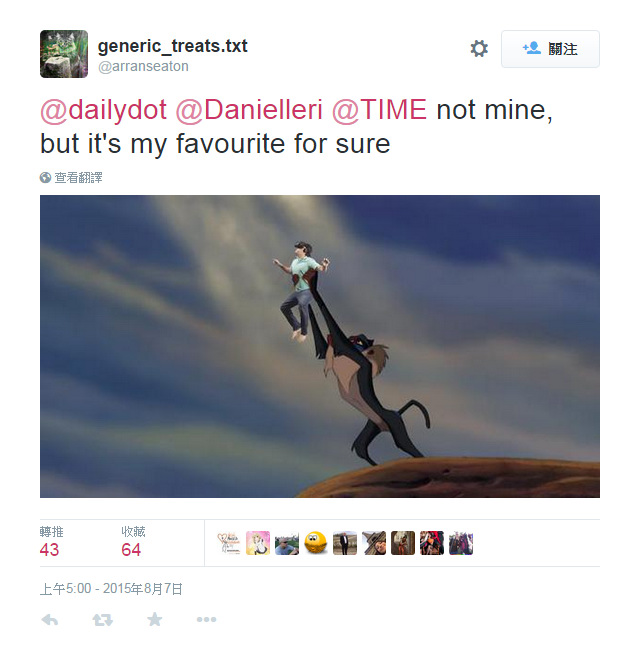
Task: Click the globe icon beside 查看翻譯
Action: 45,178
